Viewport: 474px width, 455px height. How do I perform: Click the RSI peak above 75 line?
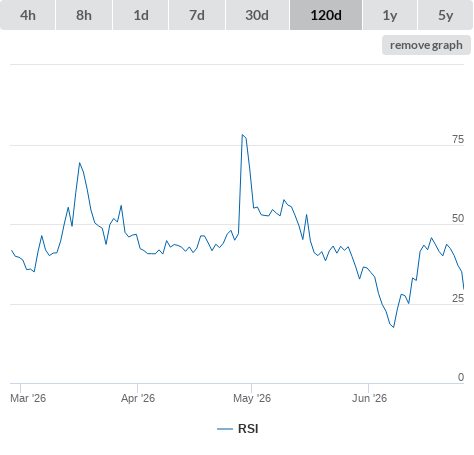[x=242, y=135]
